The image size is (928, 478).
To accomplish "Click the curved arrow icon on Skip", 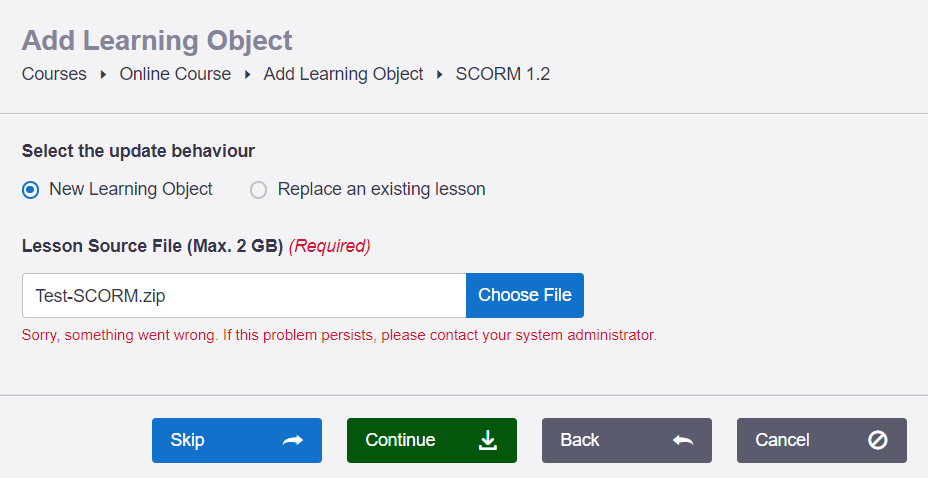I will pos(292,440).
